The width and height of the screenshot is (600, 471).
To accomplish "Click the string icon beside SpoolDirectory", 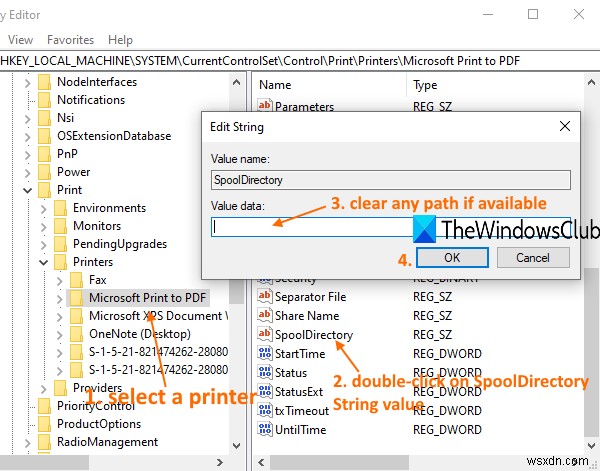I will 264,334.
